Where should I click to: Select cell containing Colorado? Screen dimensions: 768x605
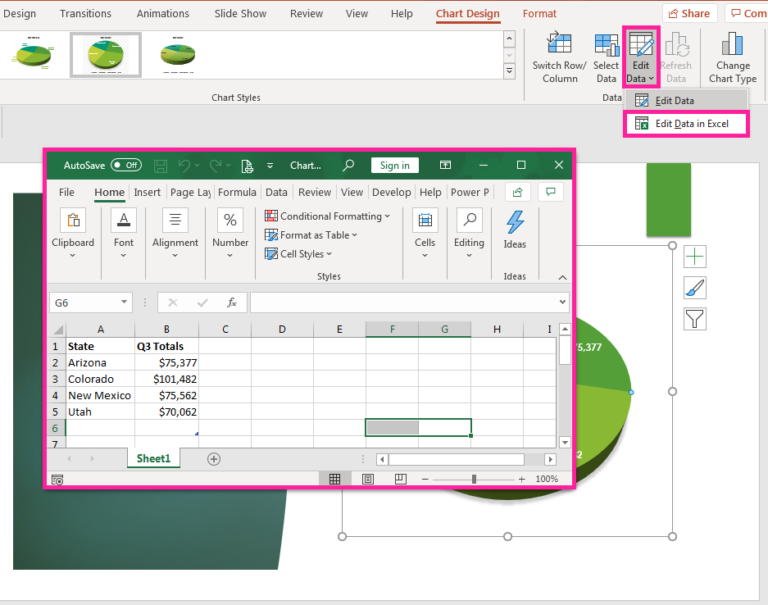pyautogui.click(x=100, y=379)
